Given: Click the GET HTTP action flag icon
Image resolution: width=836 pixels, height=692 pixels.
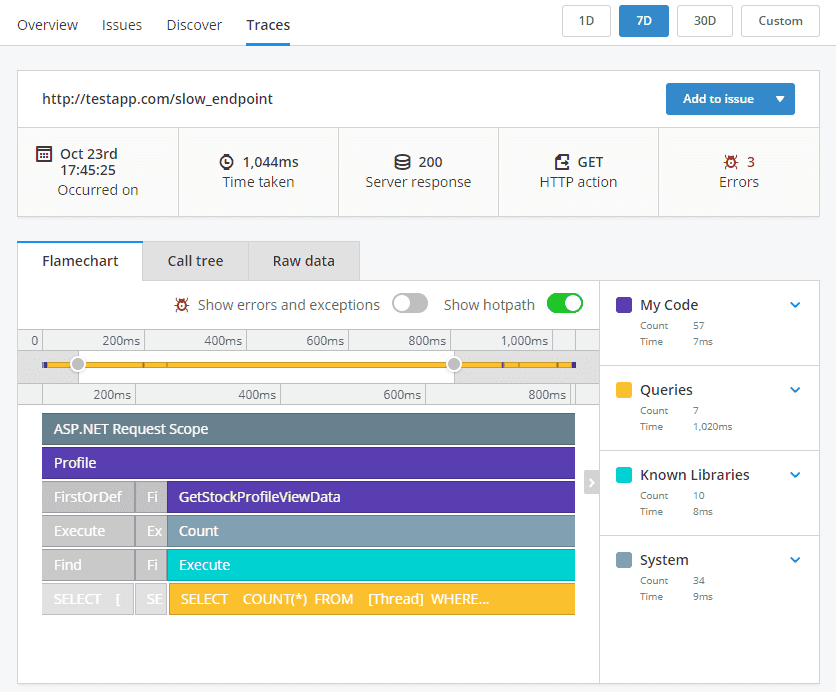Looking at the screenshot, I should [x=561, y=161].
